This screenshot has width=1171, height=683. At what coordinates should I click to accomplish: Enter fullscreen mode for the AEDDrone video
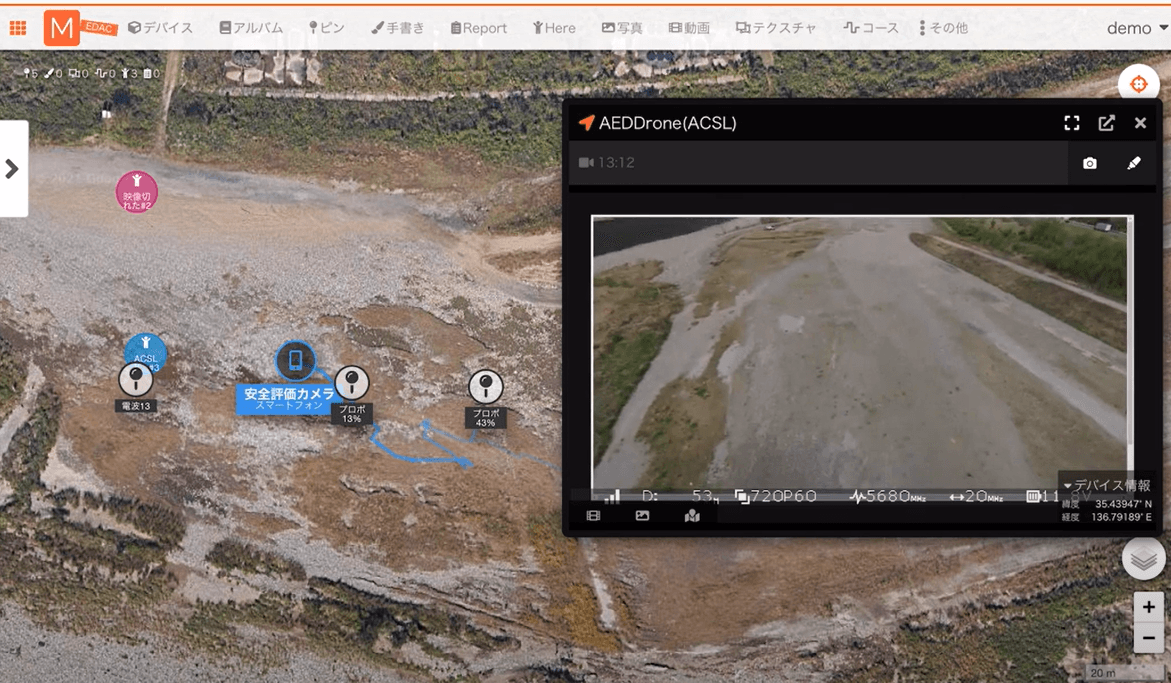tap(1071, 122)
